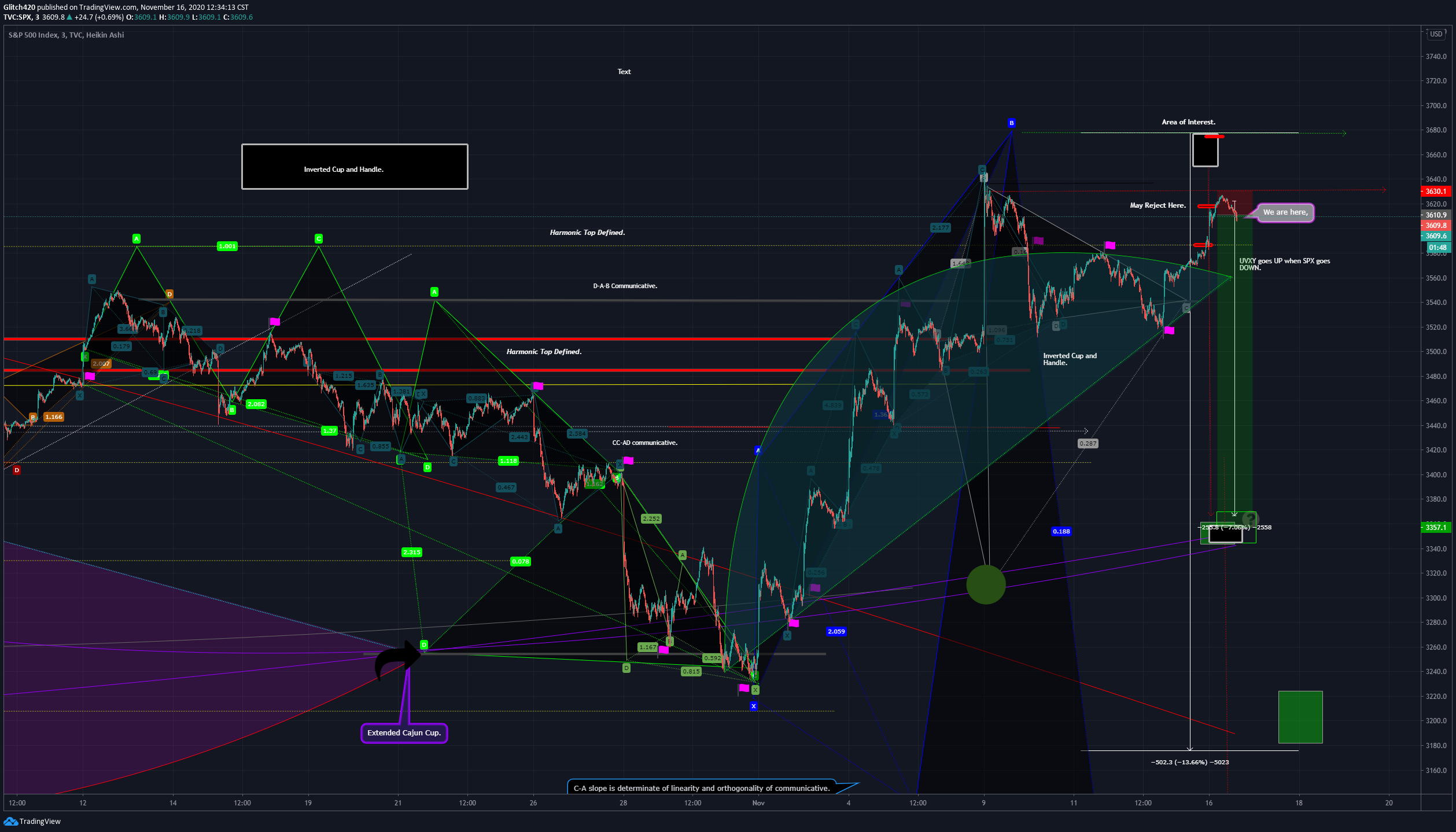The width and height of the screenshot is (1456, 832).
Task: Select the green 1.37 ratio label
Action: (x=329, y=430)
